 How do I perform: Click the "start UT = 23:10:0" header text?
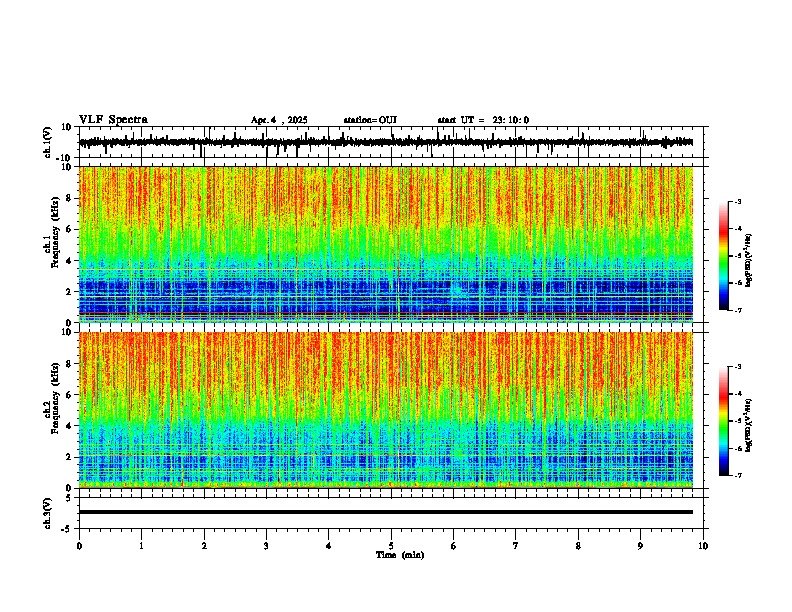pos(483,120)
